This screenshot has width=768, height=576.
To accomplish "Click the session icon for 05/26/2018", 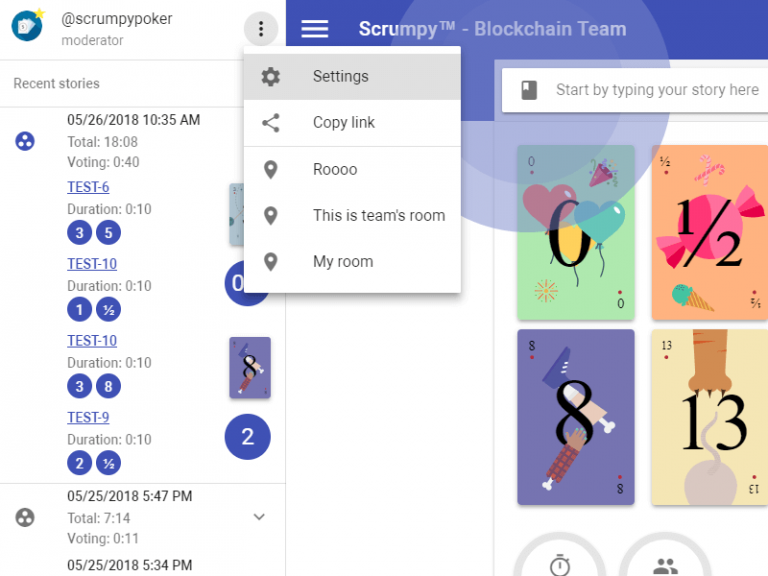I will (x=25, y=141).
